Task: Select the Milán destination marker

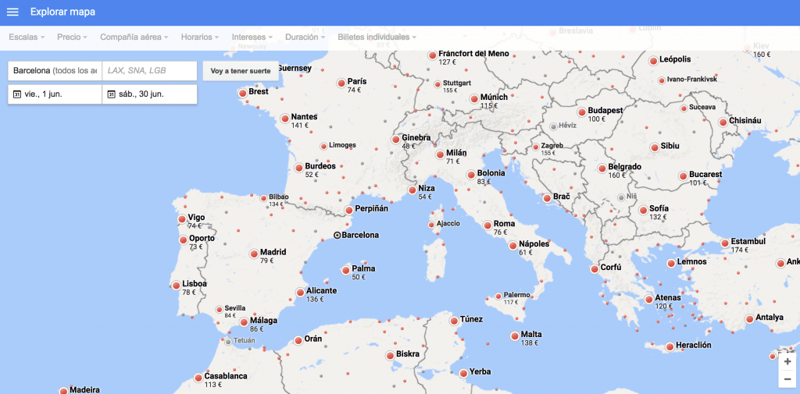Action: (440, 155)
